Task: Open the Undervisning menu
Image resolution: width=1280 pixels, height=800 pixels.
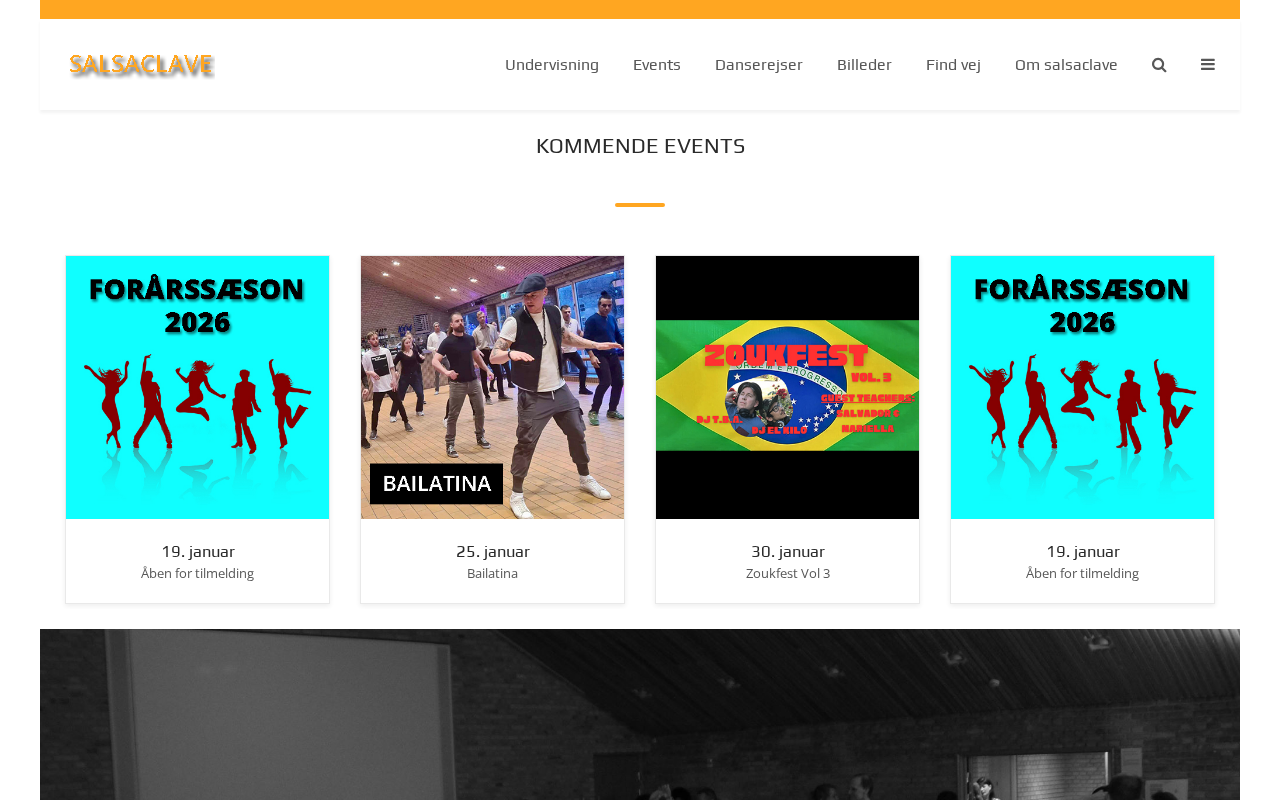Action: [x=552, y=65]
